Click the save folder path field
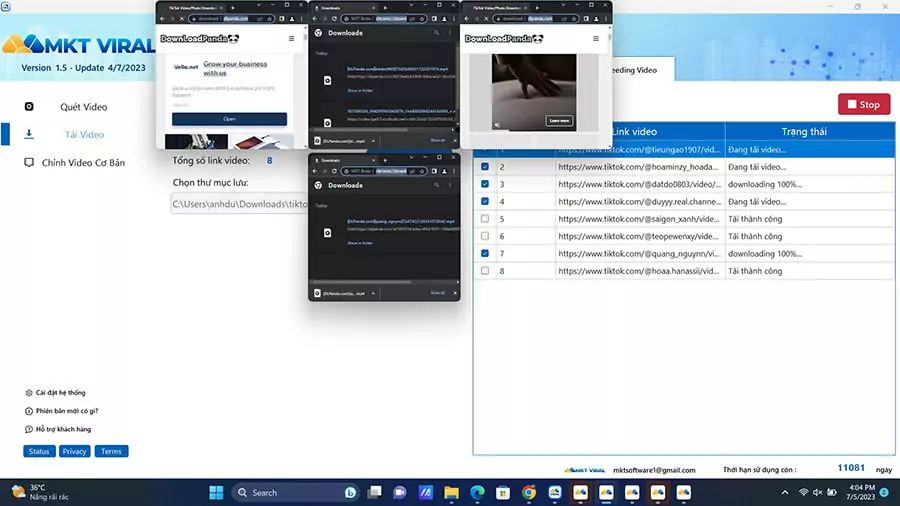 point(240,204)
